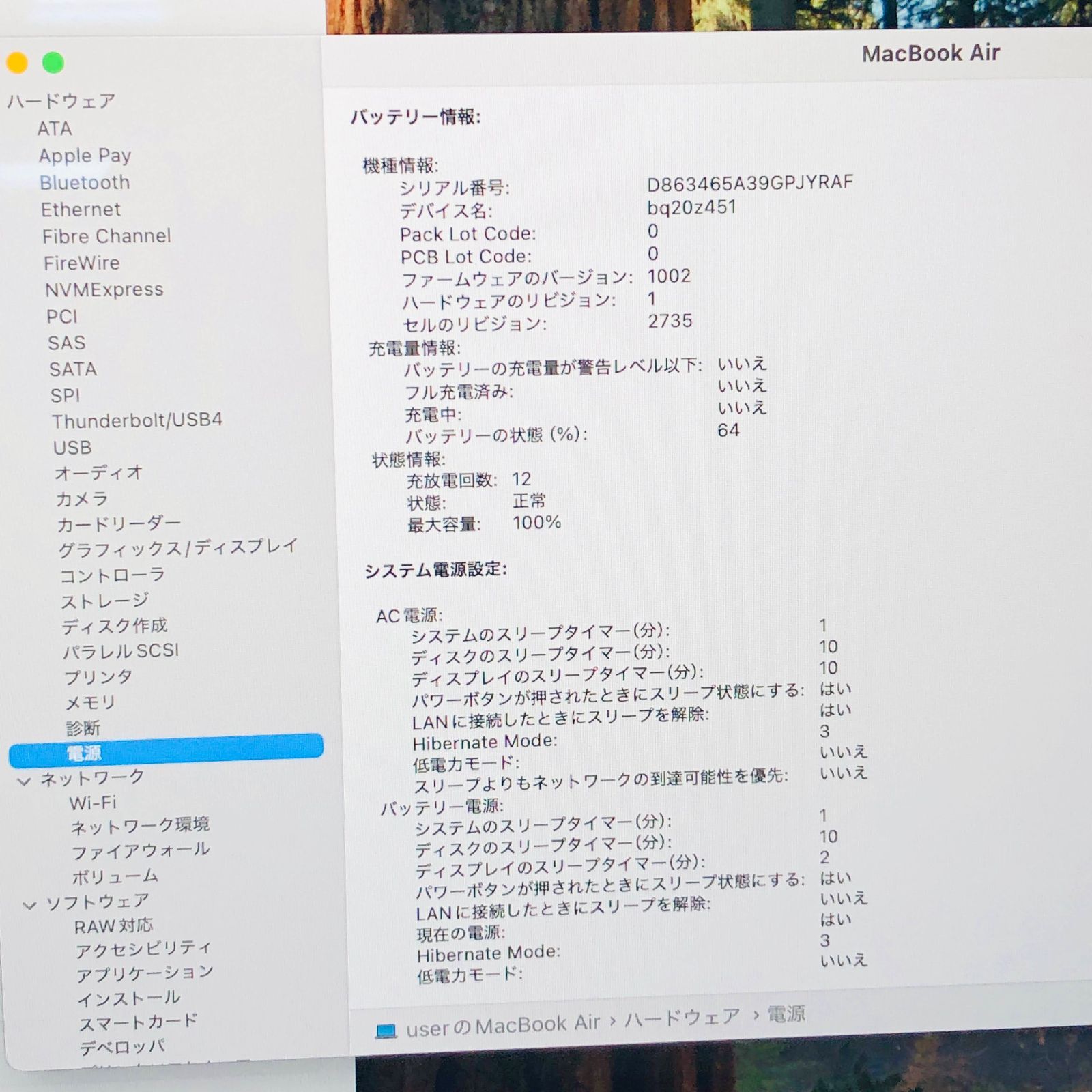This screenshot has width=1092, height=1092.
Task: Open RAW対応 software section
Action: [113, 926]
